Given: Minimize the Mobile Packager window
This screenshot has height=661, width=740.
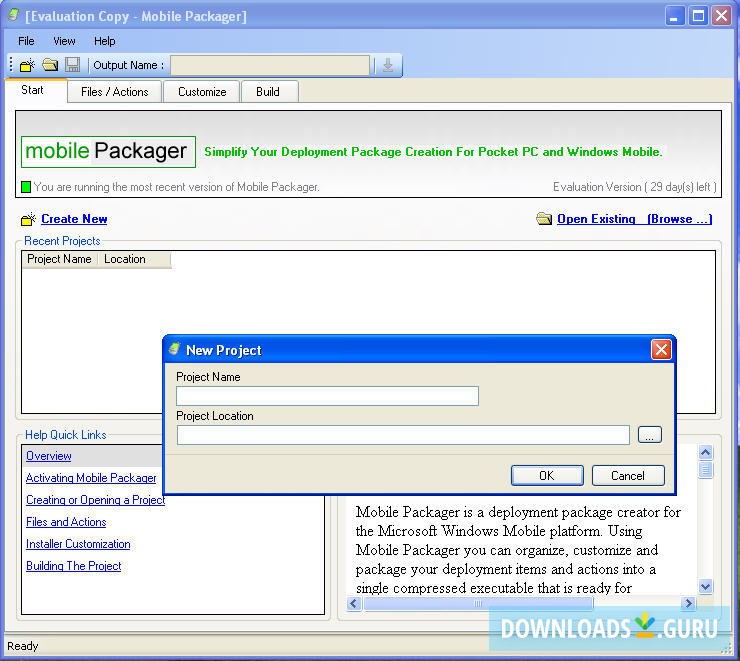Looking at the screenshot, I should (x=675, y=17).
